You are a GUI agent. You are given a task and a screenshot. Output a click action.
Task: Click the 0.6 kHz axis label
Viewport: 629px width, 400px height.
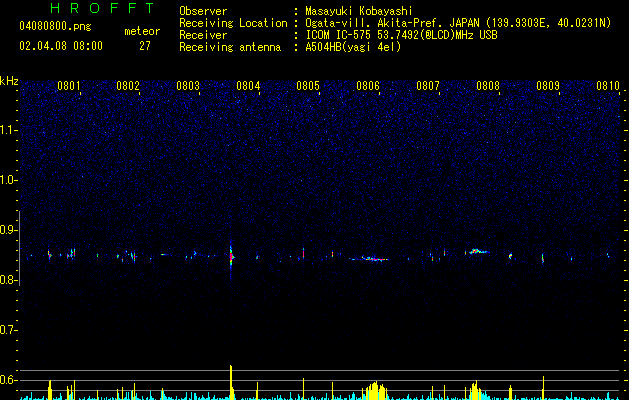click(x=8, y=380)
